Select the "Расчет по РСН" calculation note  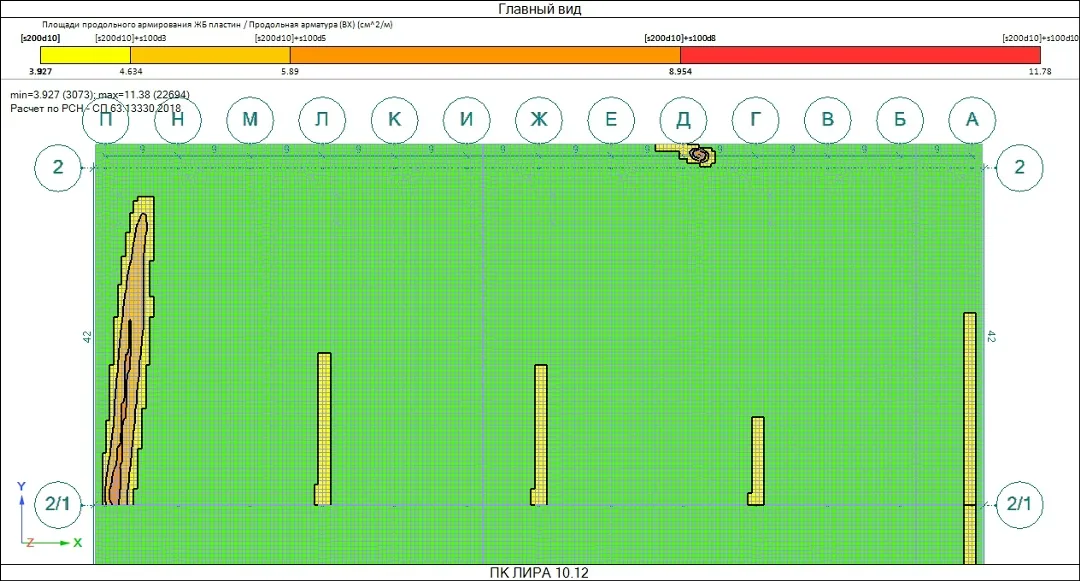point(96,108)
